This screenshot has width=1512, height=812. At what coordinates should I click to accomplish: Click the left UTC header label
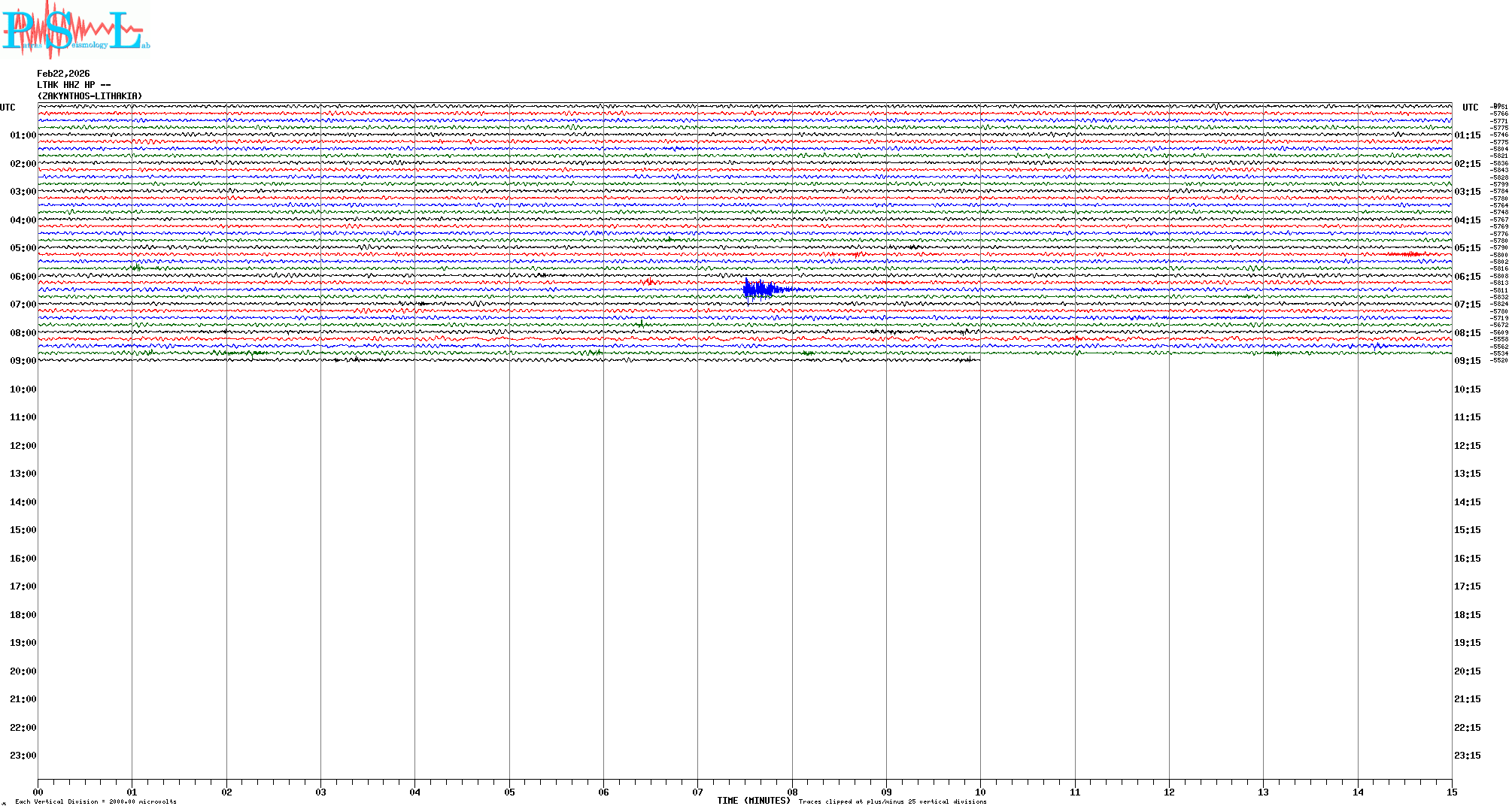[x=8, y=108]
